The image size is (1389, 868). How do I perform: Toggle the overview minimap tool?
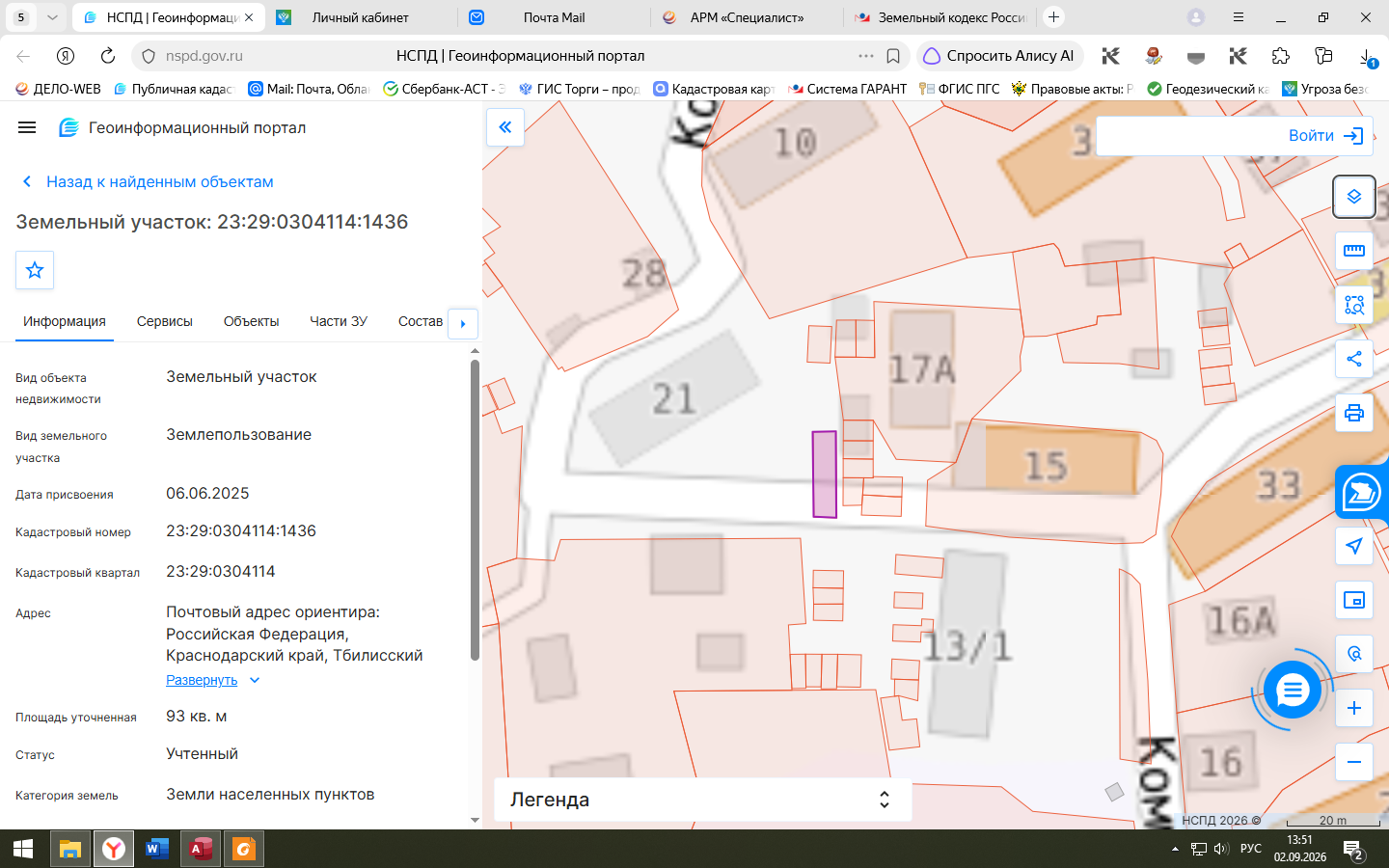pos(1354,600)
